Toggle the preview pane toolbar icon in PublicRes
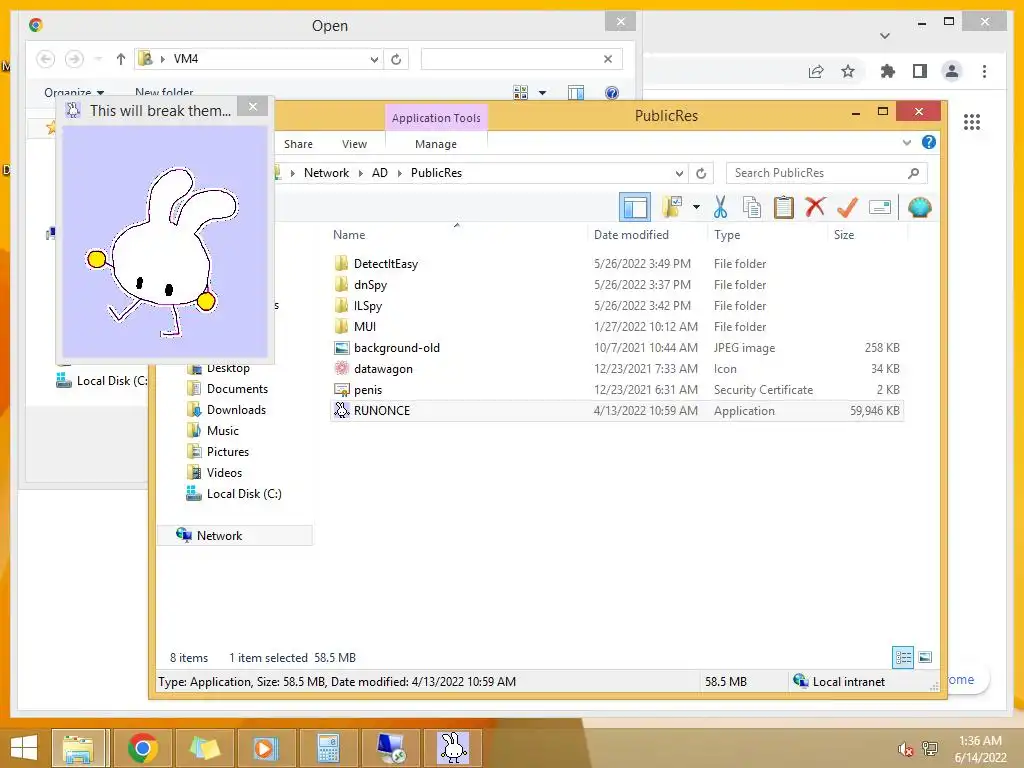The height and width of the screenshot is (768, 1024). pos(634,208)
